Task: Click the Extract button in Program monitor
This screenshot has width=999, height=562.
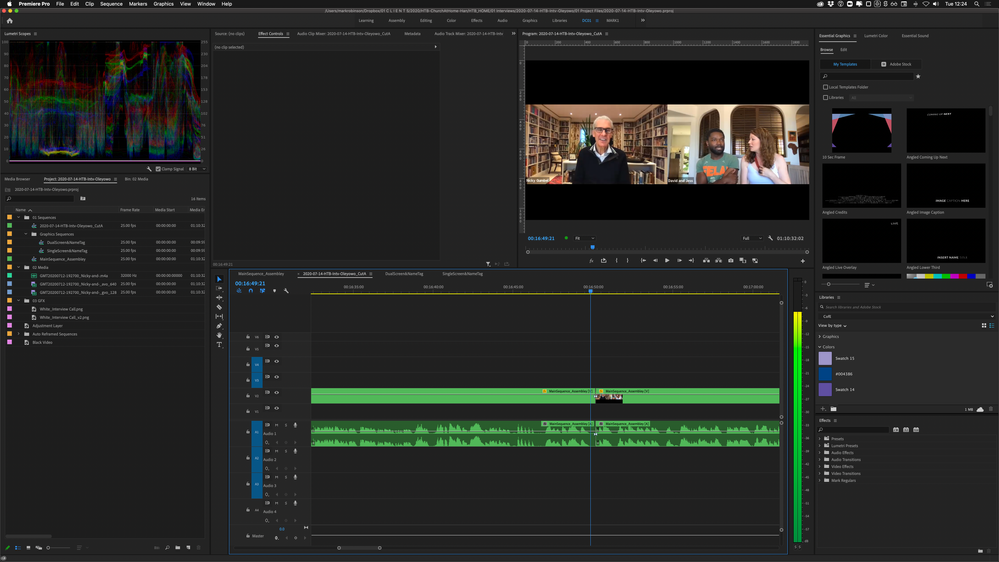Action: tap(718, 261)
